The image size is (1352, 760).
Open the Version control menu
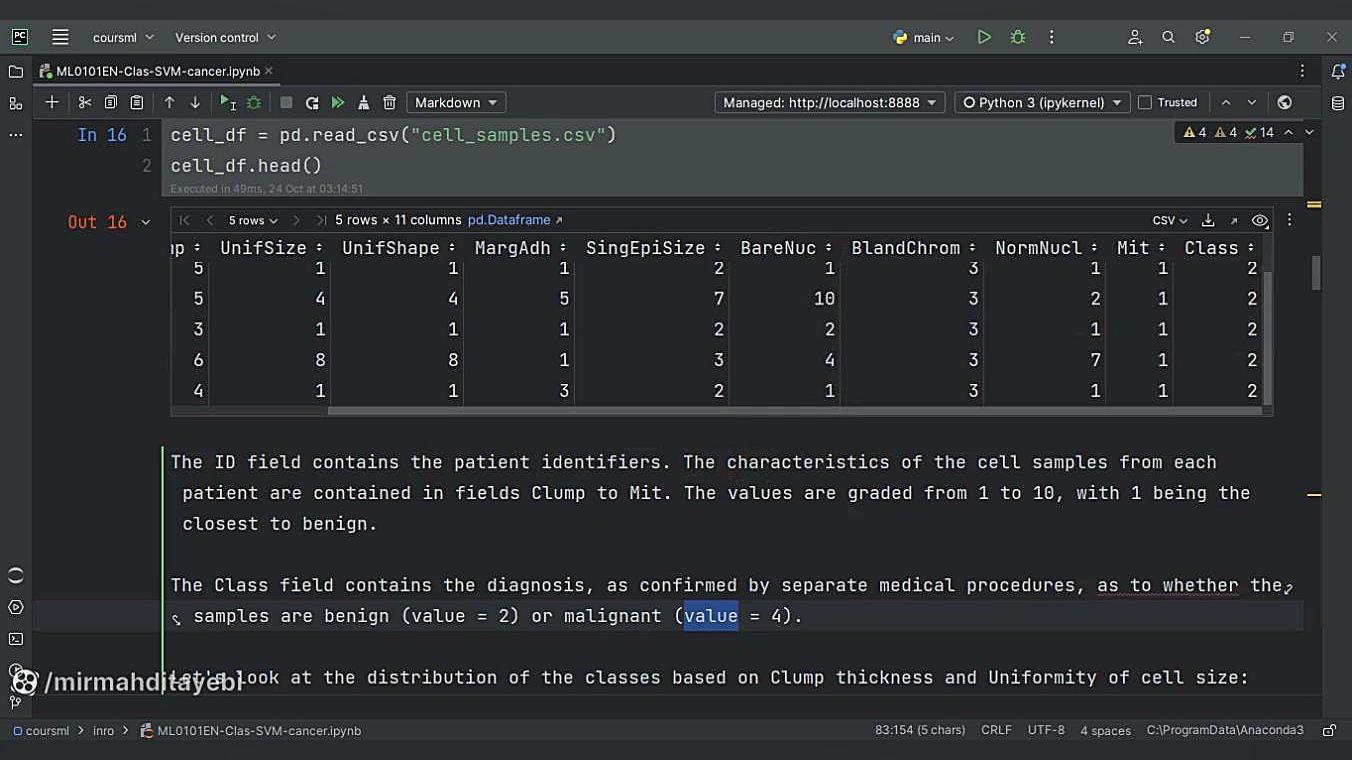[x=225, y=37]
